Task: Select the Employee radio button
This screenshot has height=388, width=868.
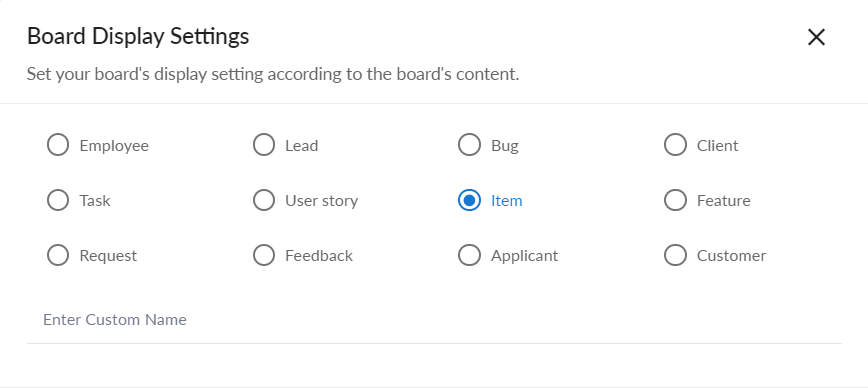Action: point(58,145)
